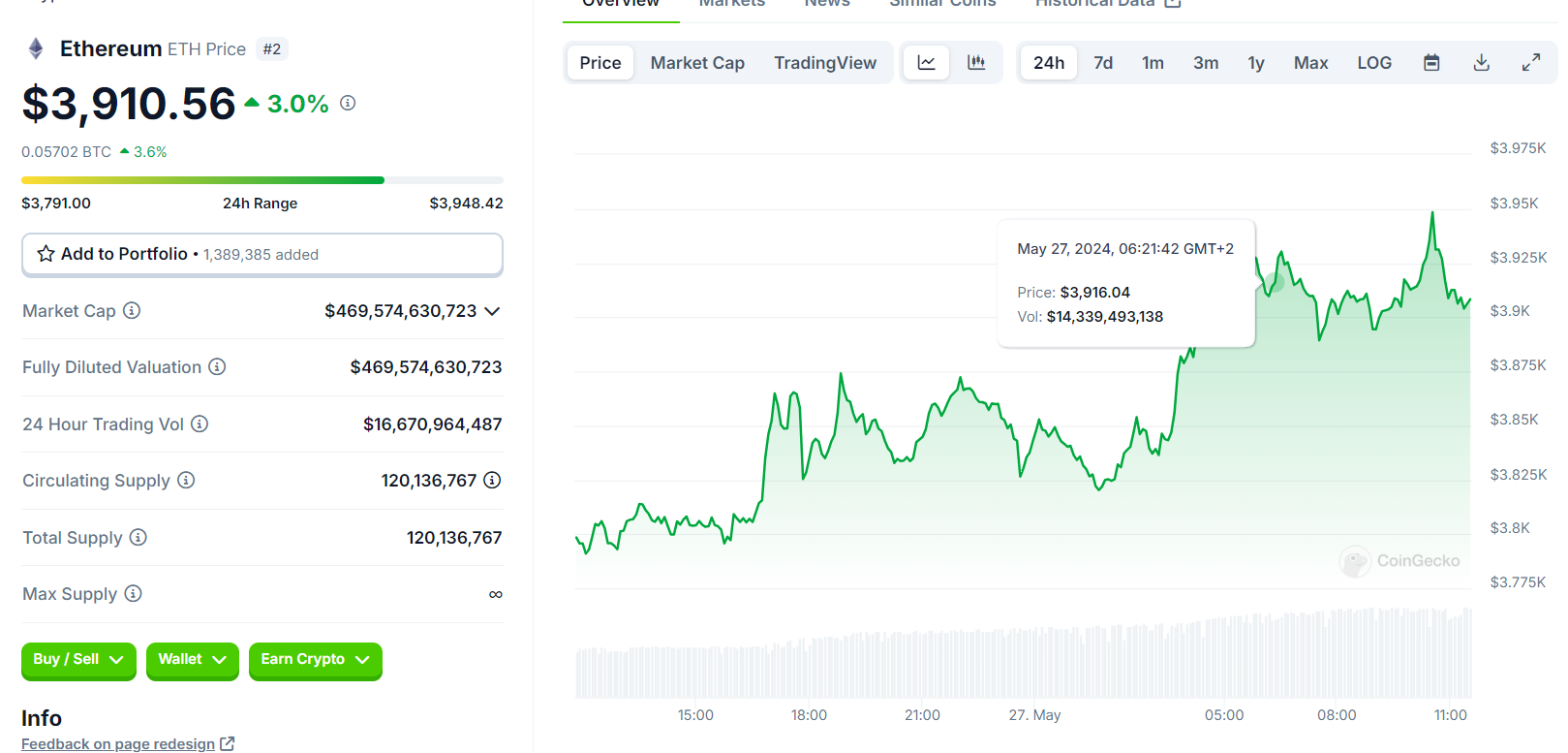Select 24h time range
The width and height of the screenshot is (1568, 753).
click(x=1049, y=63)
